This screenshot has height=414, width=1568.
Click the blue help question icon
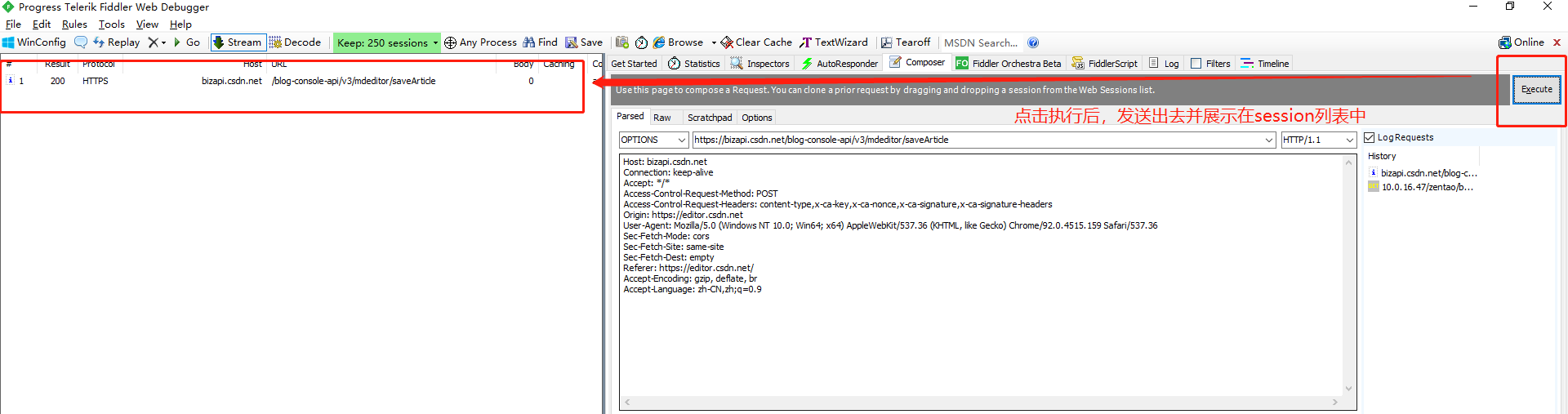tap(1033, 42)
